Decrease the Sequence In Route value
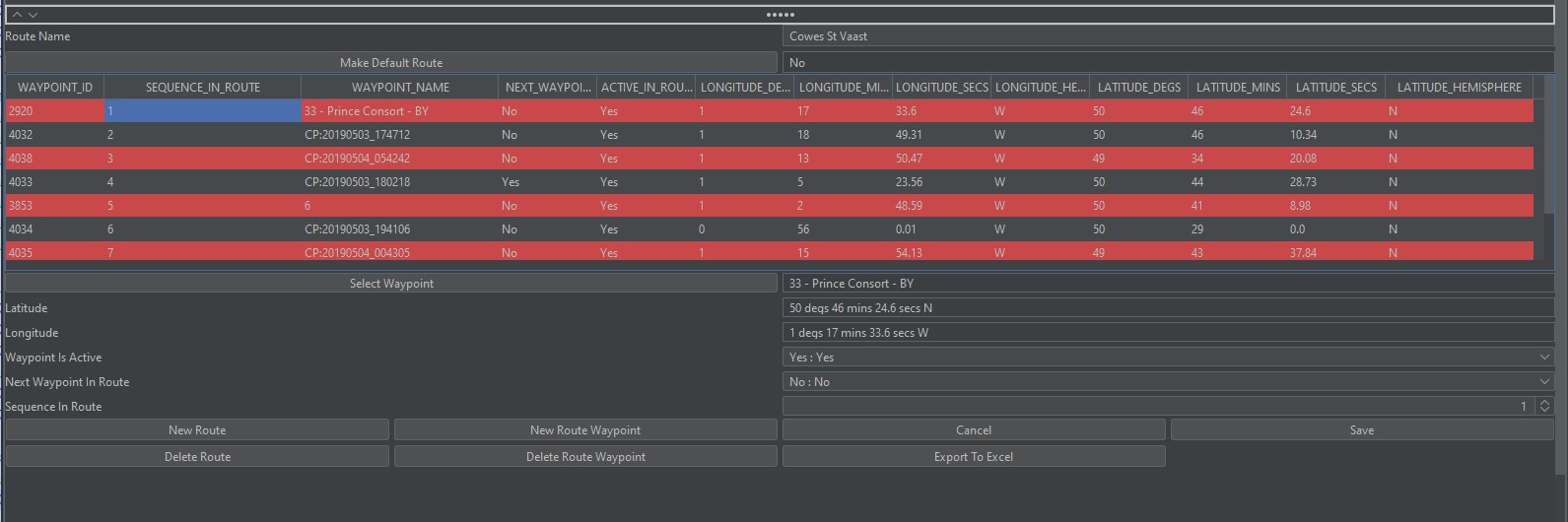 (1544, 410)
